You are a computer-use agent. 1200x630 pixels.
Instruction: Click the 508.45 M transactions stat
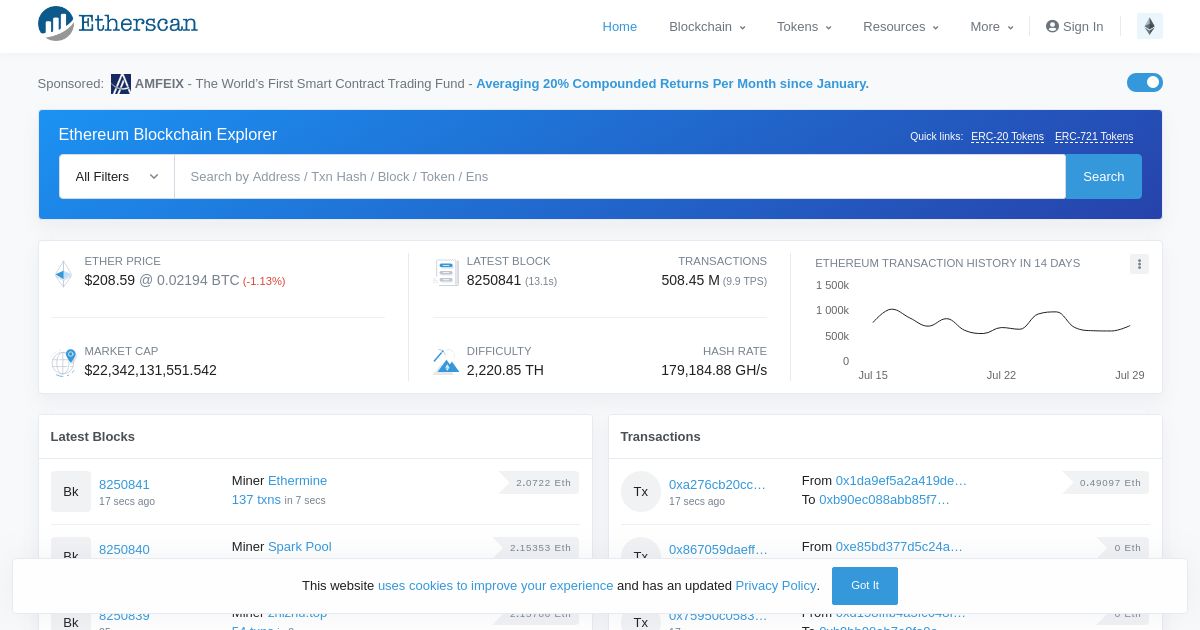(690, 280)
